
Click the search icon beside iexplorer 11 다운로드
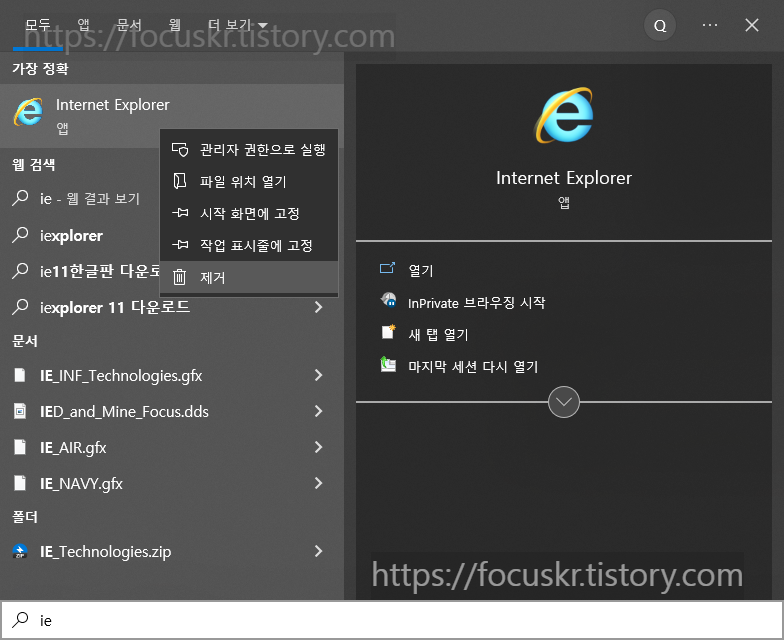pos(20,307)
